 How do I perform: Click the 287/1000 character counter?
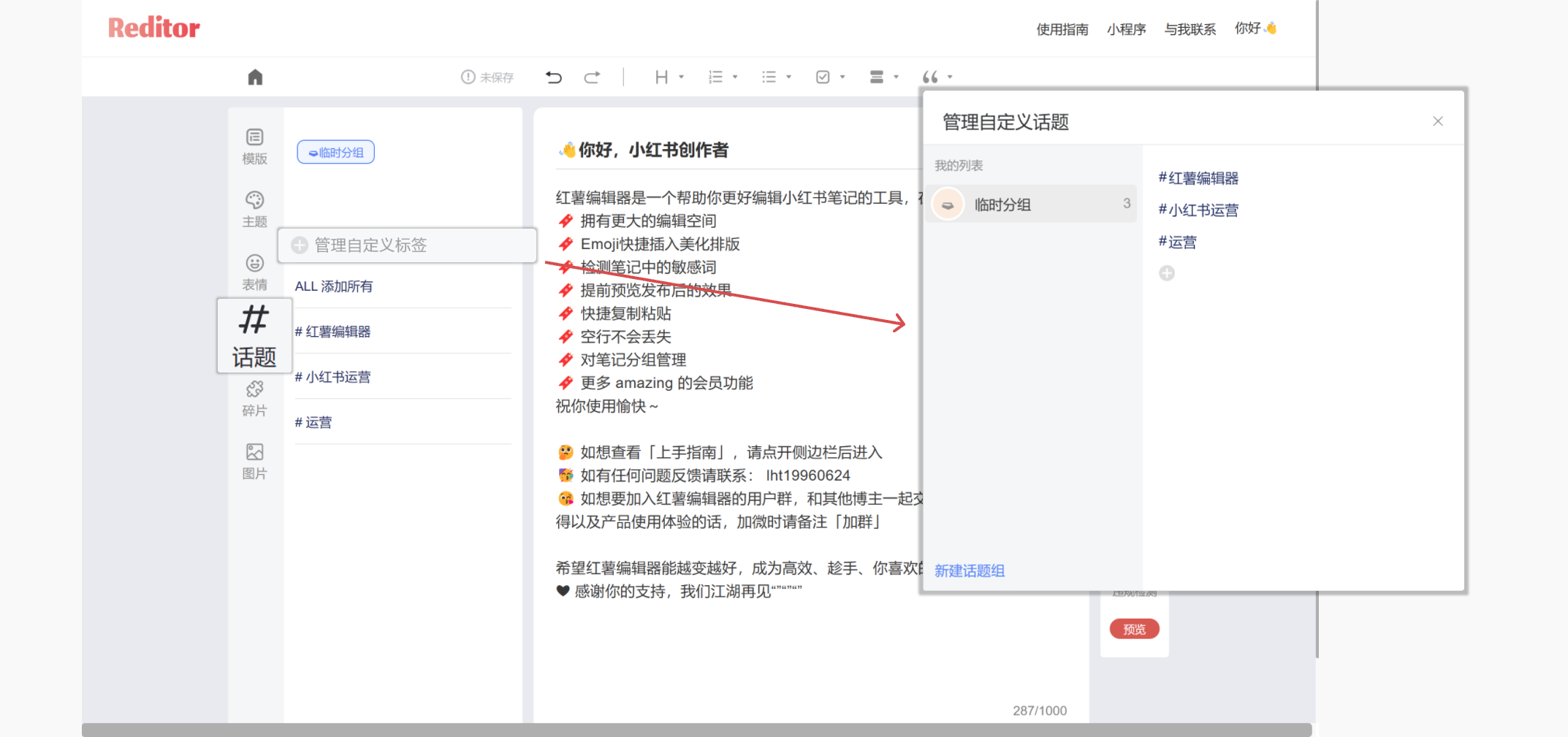(x=1040, y=711)
